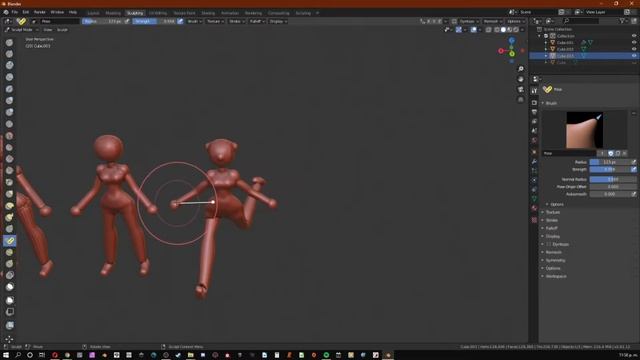Open the Output properties tab
The height and width of the screenshot is (360, 640).
(x=534, y=112)
